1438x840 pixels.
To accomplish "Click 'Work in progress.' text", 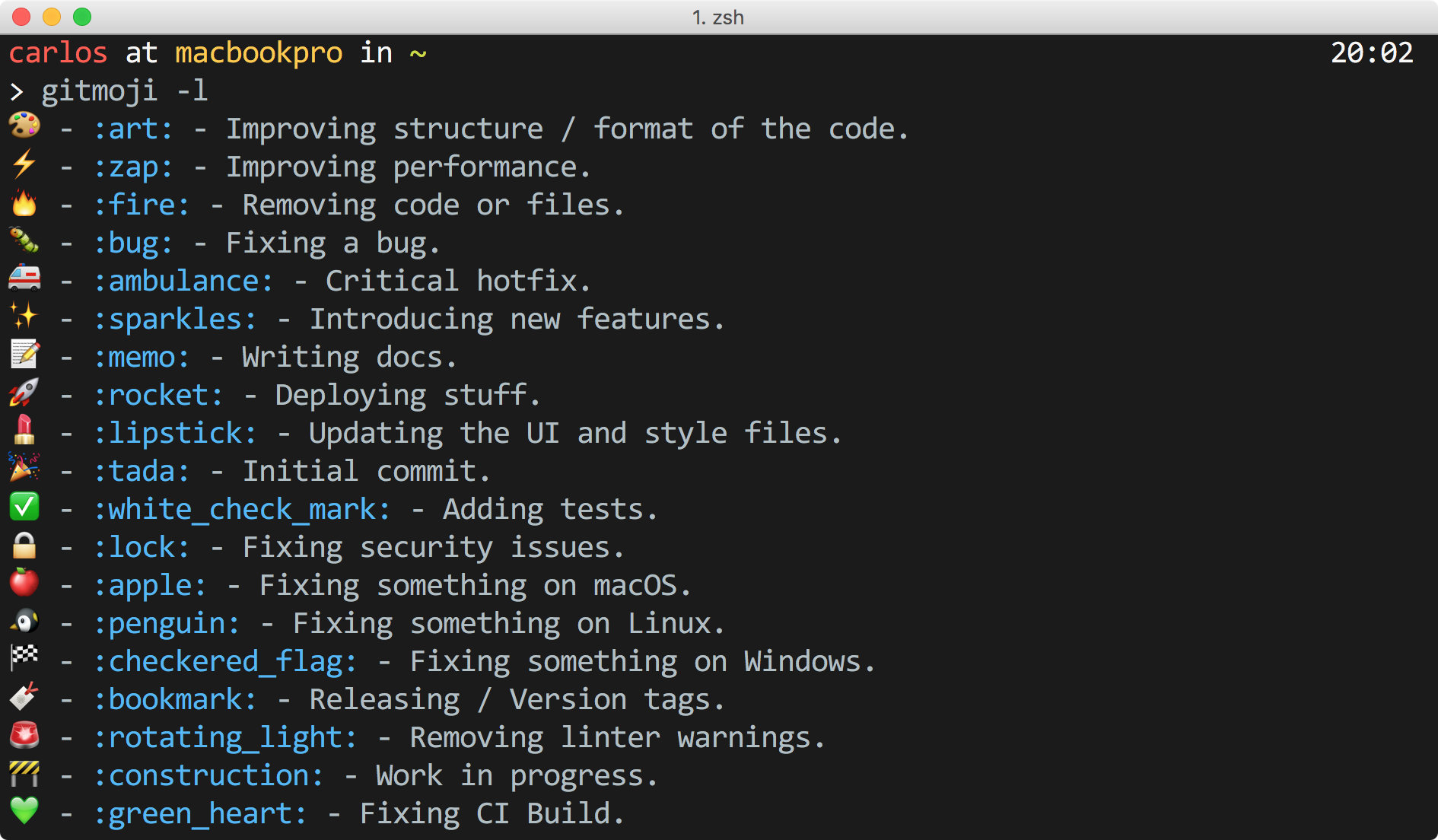I will (517, 775).
